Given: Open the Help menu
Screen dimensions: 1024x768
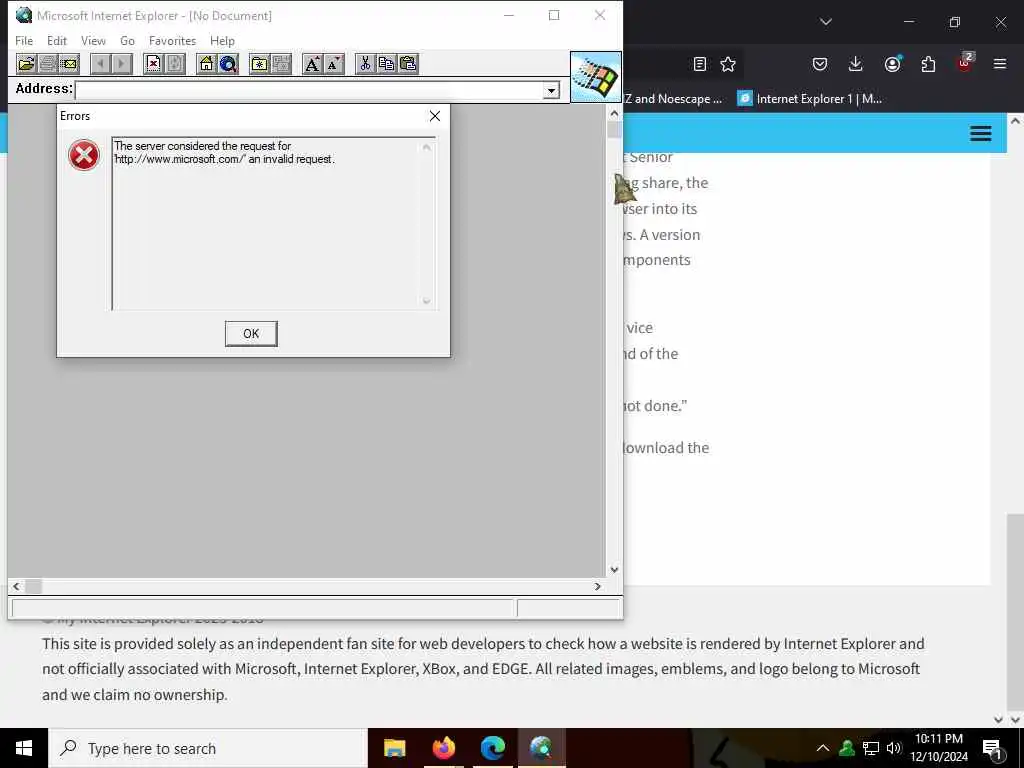Looking at the screenshot, I should click(222, 40).
